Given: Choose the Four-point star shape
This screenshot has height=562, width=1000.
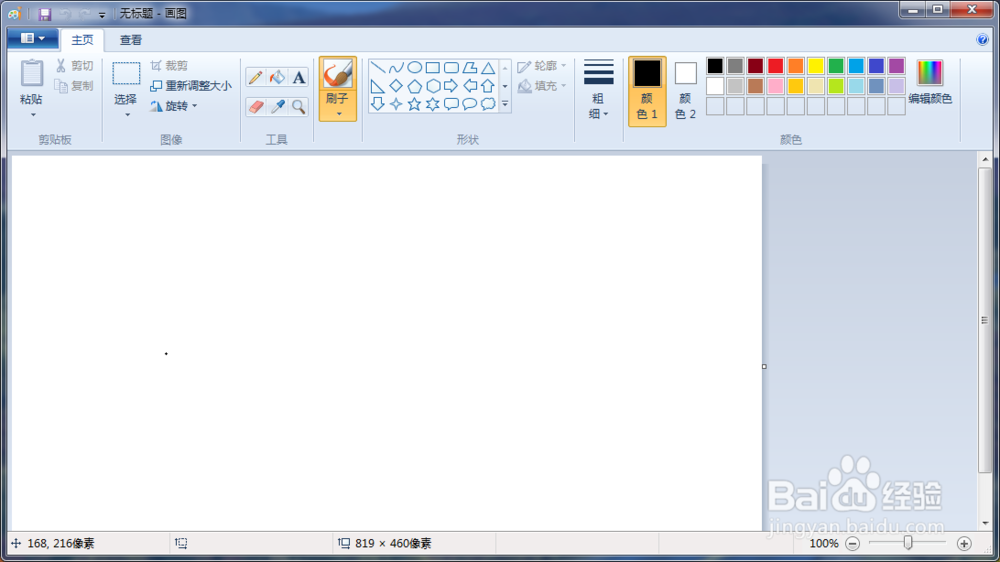Looking at the screenshot, I should (396, 104).
